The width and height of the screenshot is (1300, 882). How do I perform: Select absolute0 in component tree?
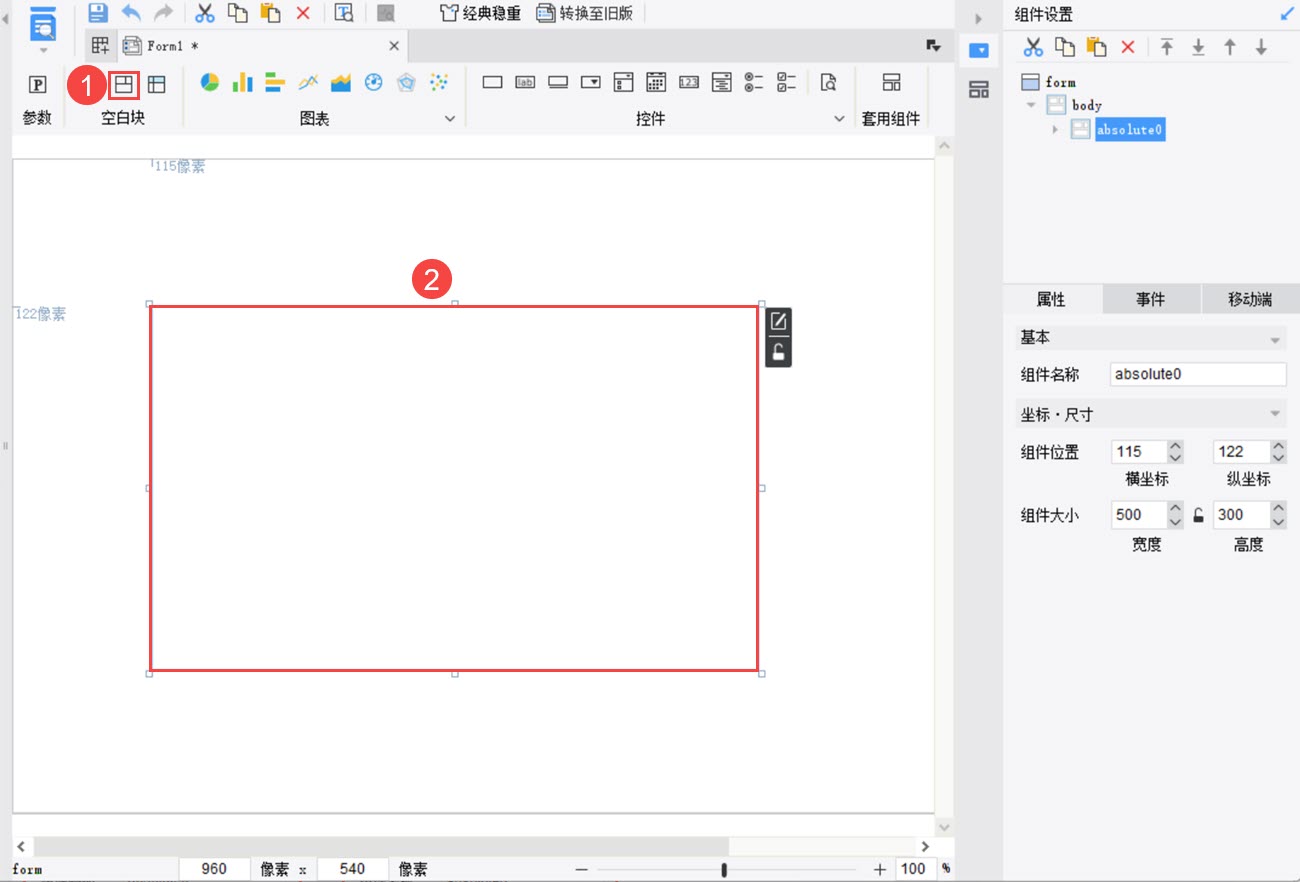tap(1130, 129)
